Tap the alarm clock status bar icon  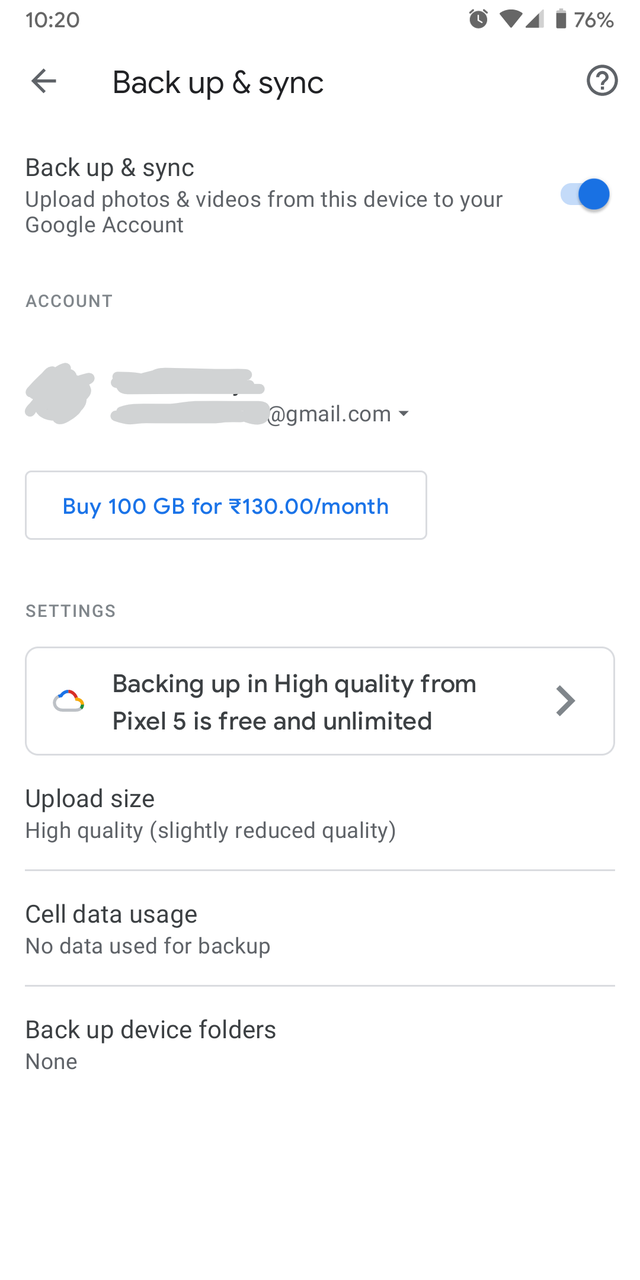479,19
